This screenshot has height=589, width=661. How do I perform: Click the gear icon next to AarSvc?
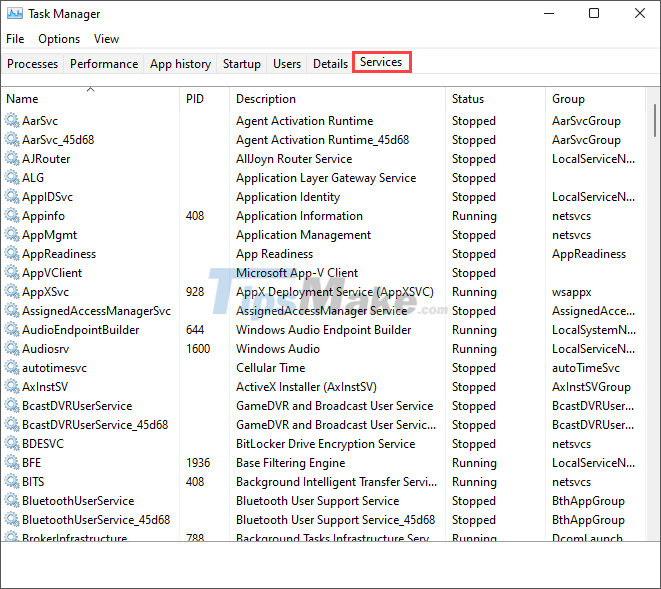tap(12, 121)
